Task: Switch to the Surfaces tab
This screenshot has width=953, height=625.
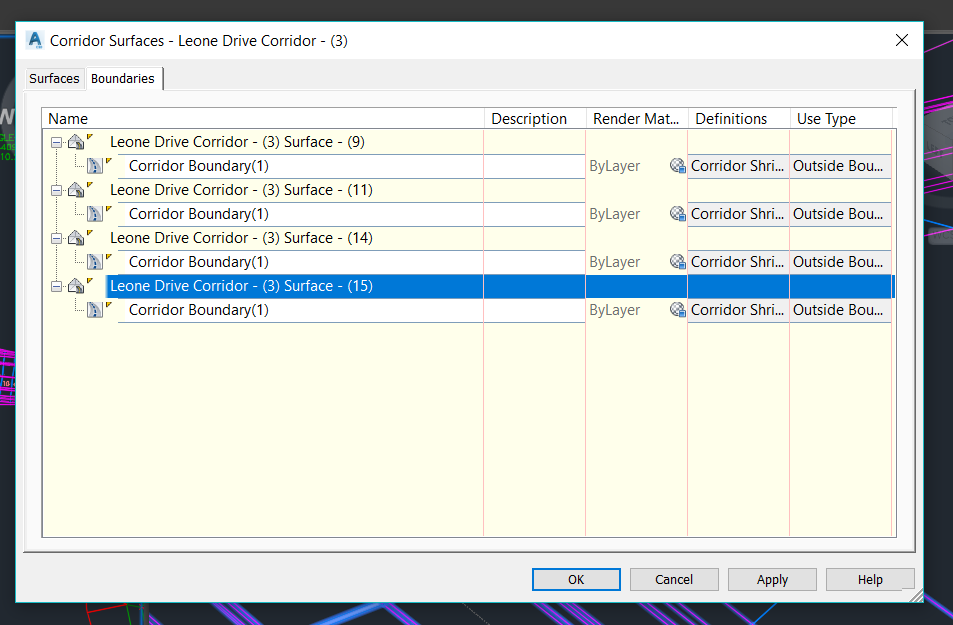Action: (54, 78)
